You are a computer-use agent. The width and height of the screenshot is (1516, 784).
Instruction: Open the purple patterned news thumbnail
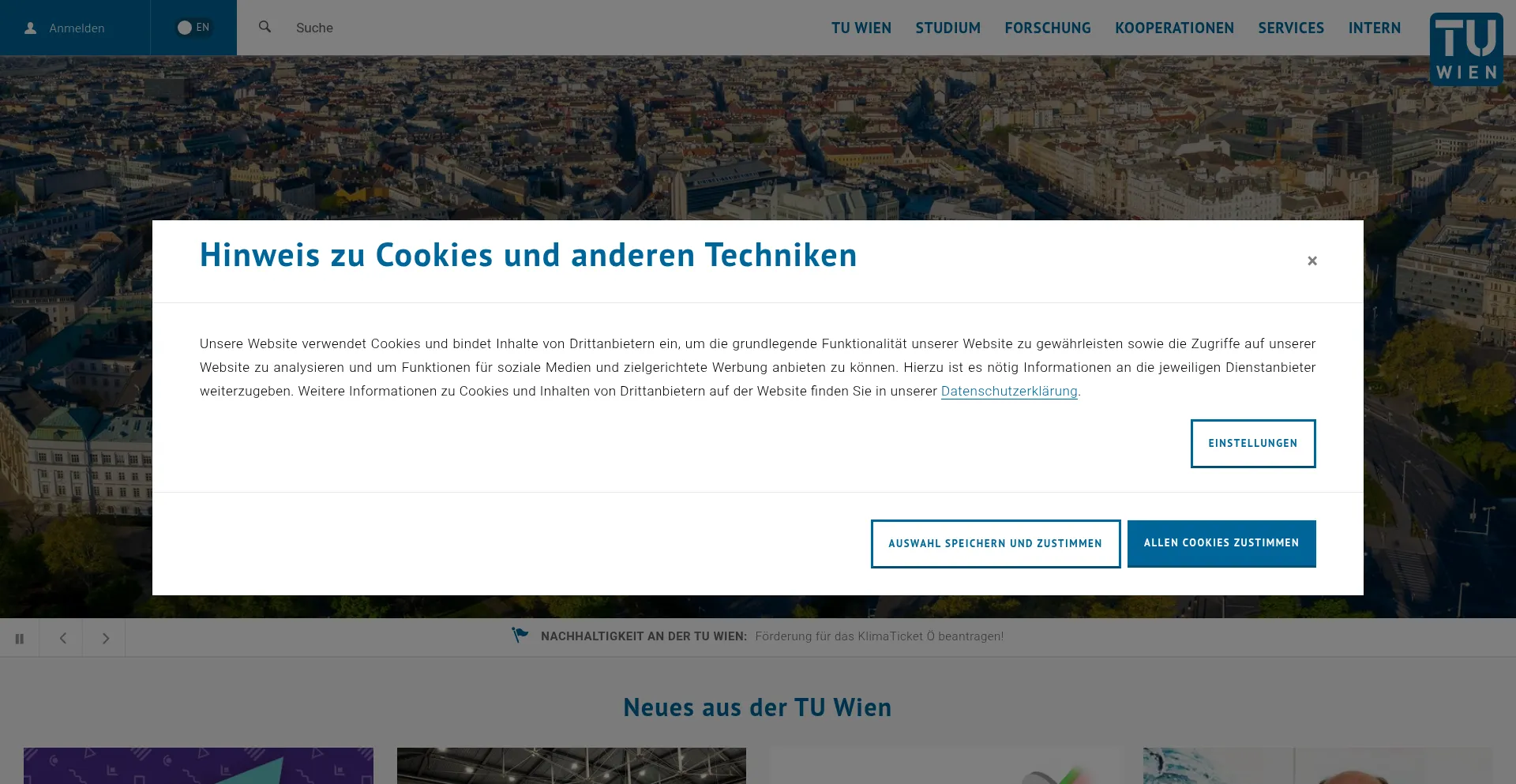(x=198, y=766)
